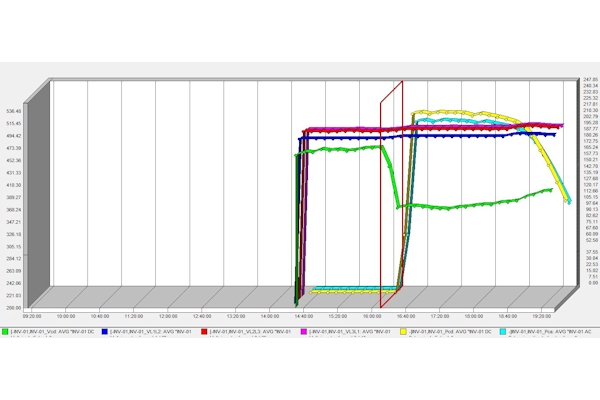This screenshot has height=400, width=600.
Task: Click the blue VL1L2 legend swatch
Action: 107,329
